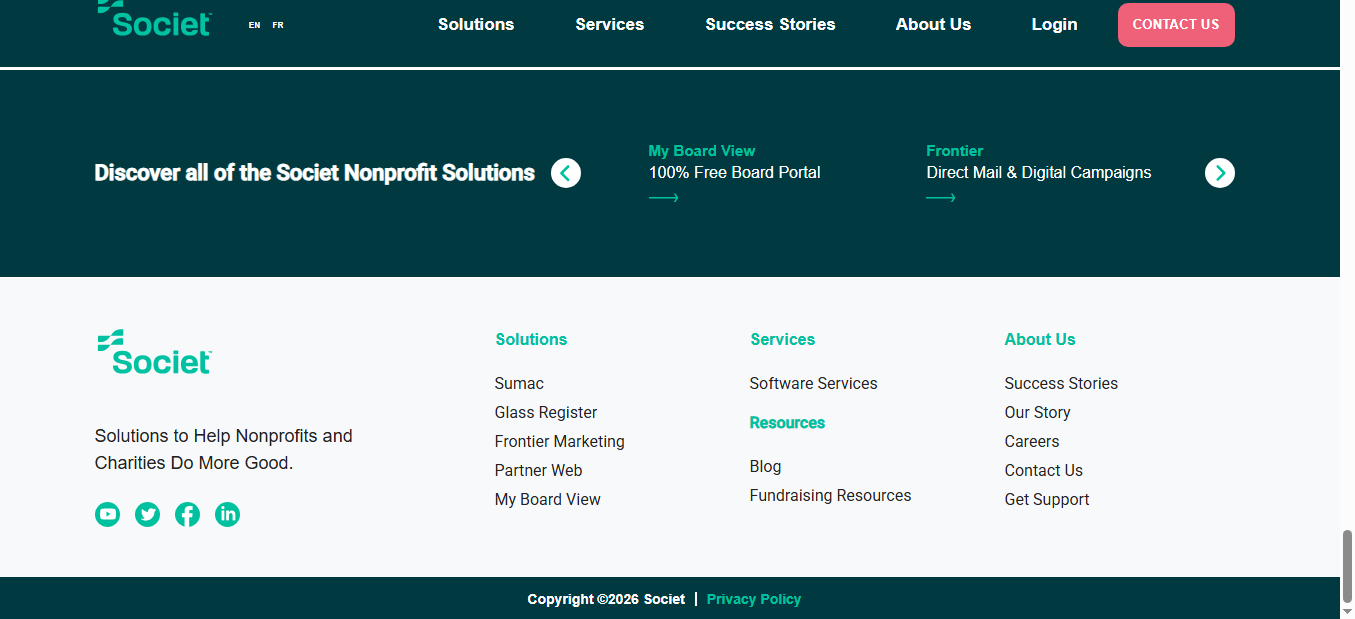
Task: Switch language to EN
Action: (x=254, y=25)
